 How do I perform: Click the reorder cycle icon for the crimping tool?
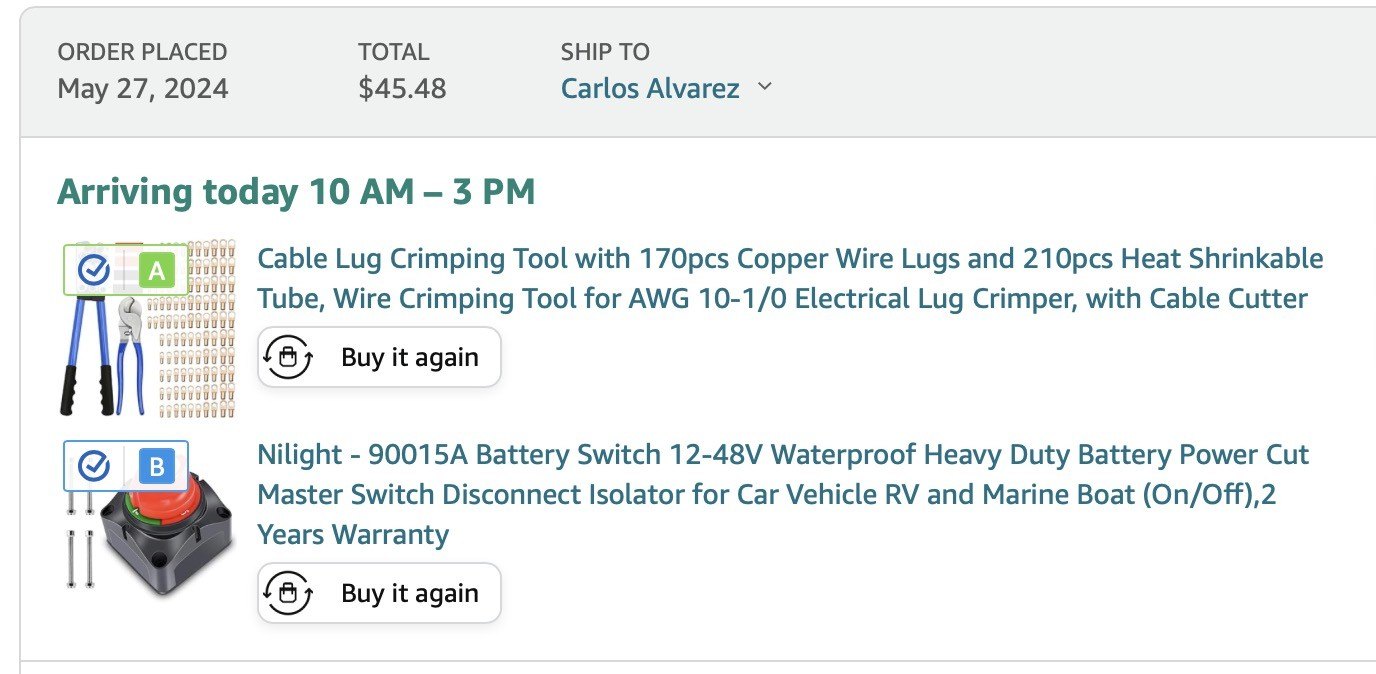290,357
